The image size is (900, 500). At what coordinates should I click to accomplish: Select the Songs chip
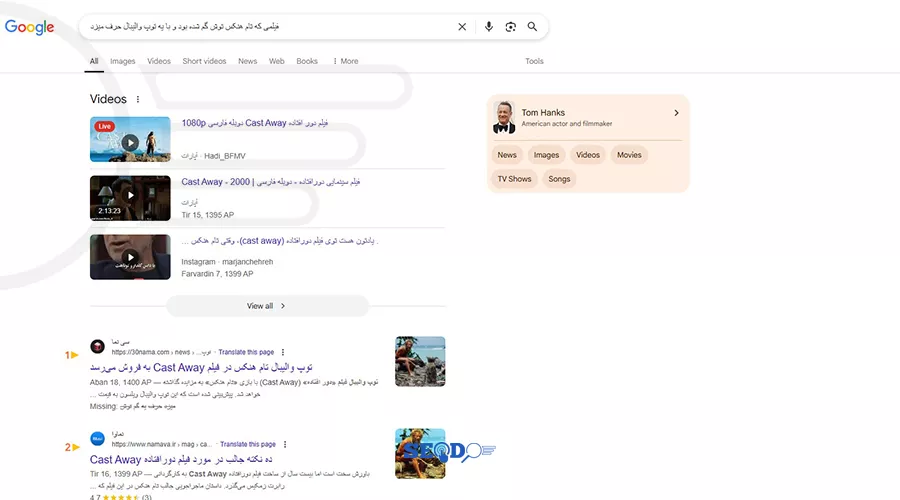(x=559, y=179)
